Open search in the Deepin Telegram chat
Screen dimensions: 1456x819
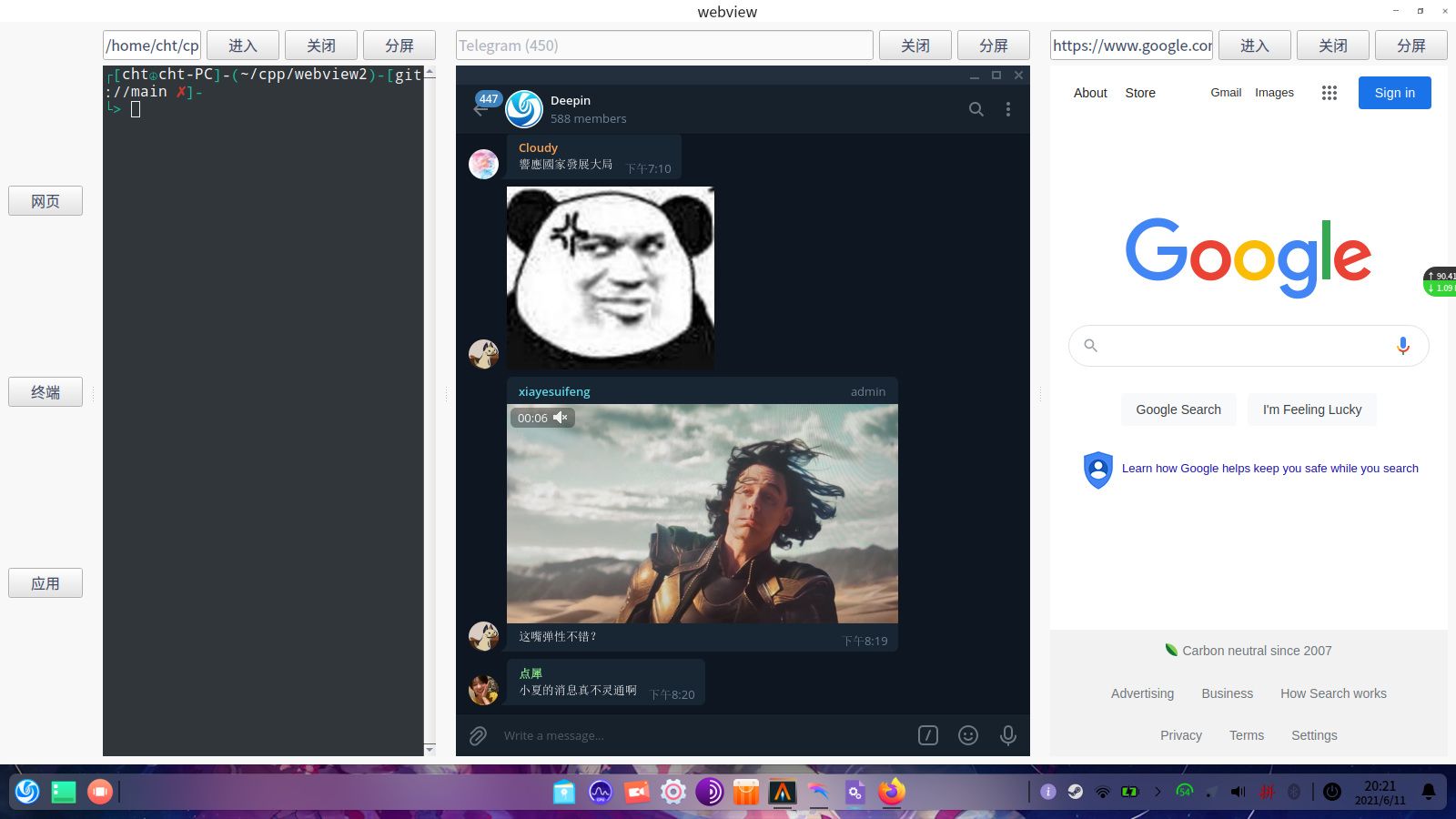click(x=976, y=109)
